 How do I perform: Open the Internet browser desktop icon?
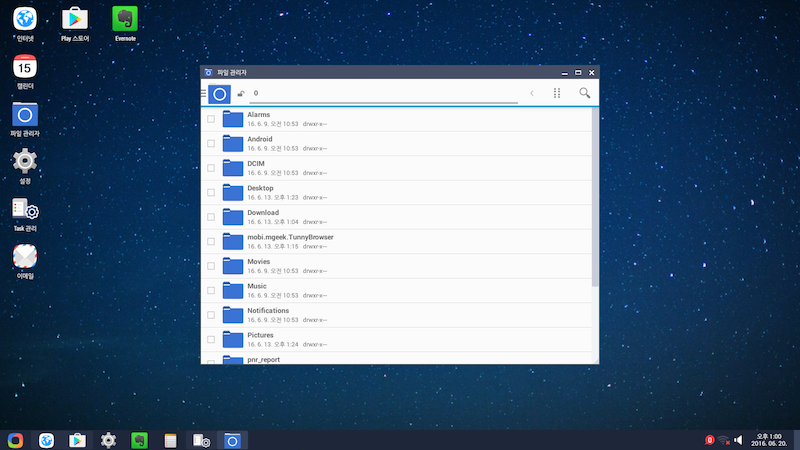pos(24,19)
